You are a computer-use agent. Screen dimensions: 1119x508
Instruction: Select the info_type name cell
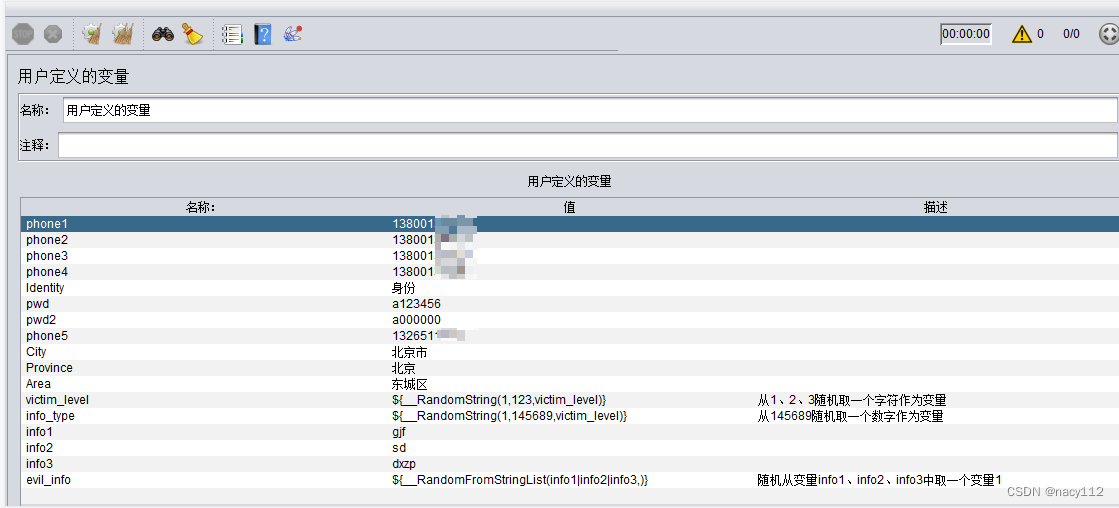(x=203, y=416)
